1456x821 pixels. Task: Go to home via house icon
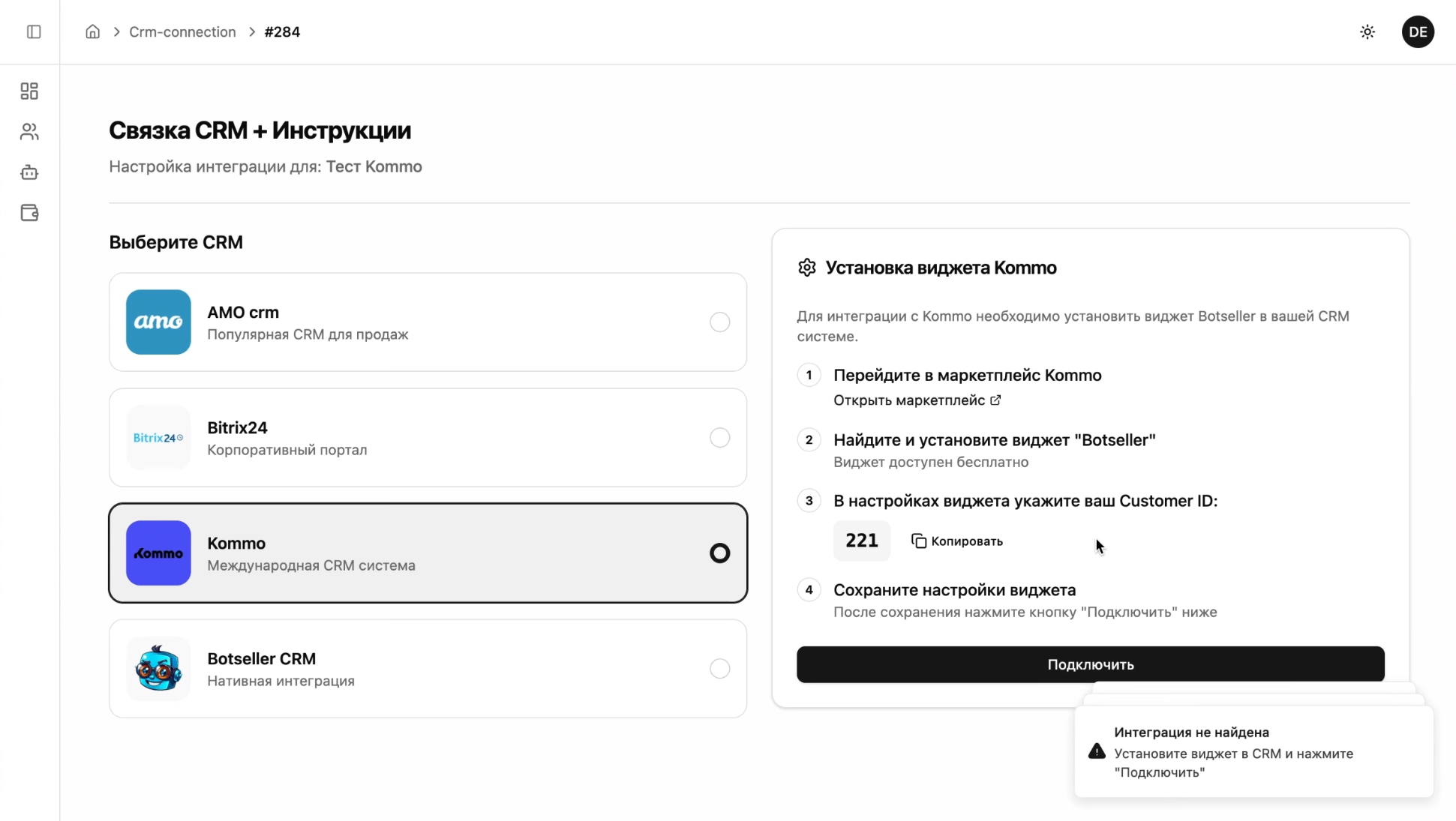click(92, 31)
